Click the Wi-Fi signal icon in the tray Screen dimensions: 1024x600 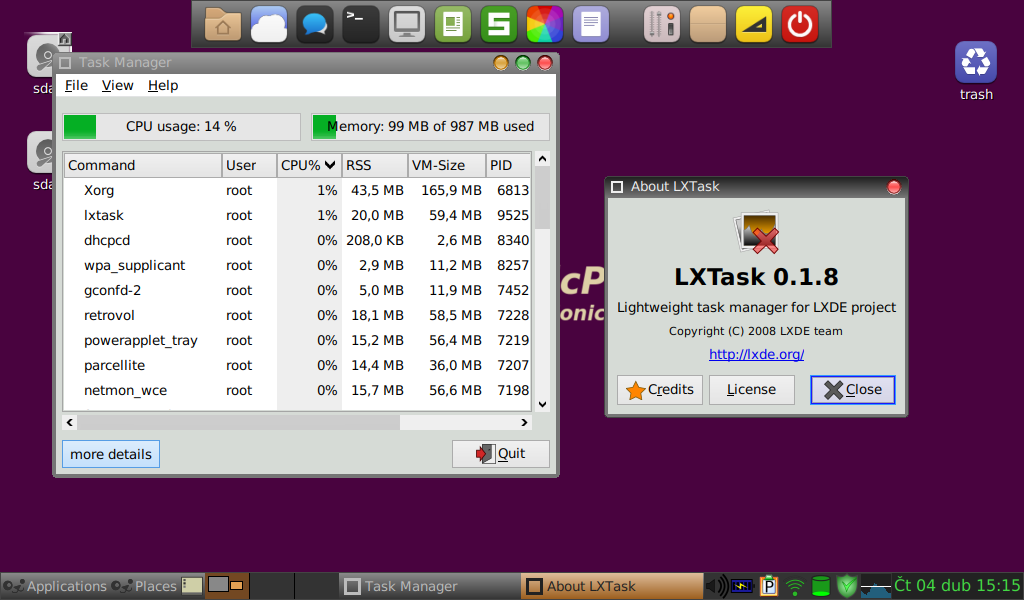[x=794, y=586]
